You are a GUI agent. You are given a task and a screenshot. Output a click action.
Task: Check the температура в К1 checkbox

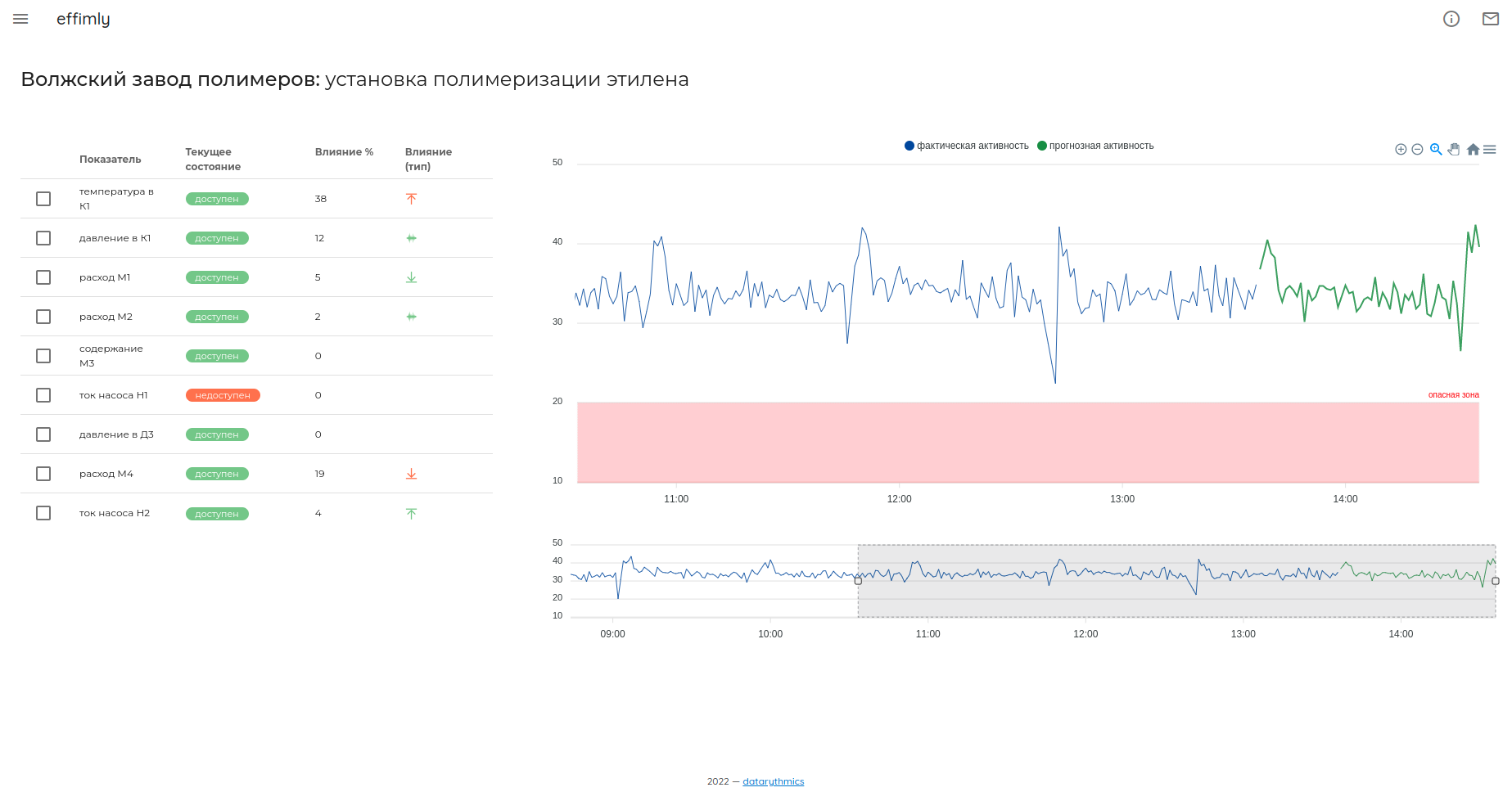click(x=43, y=199)
